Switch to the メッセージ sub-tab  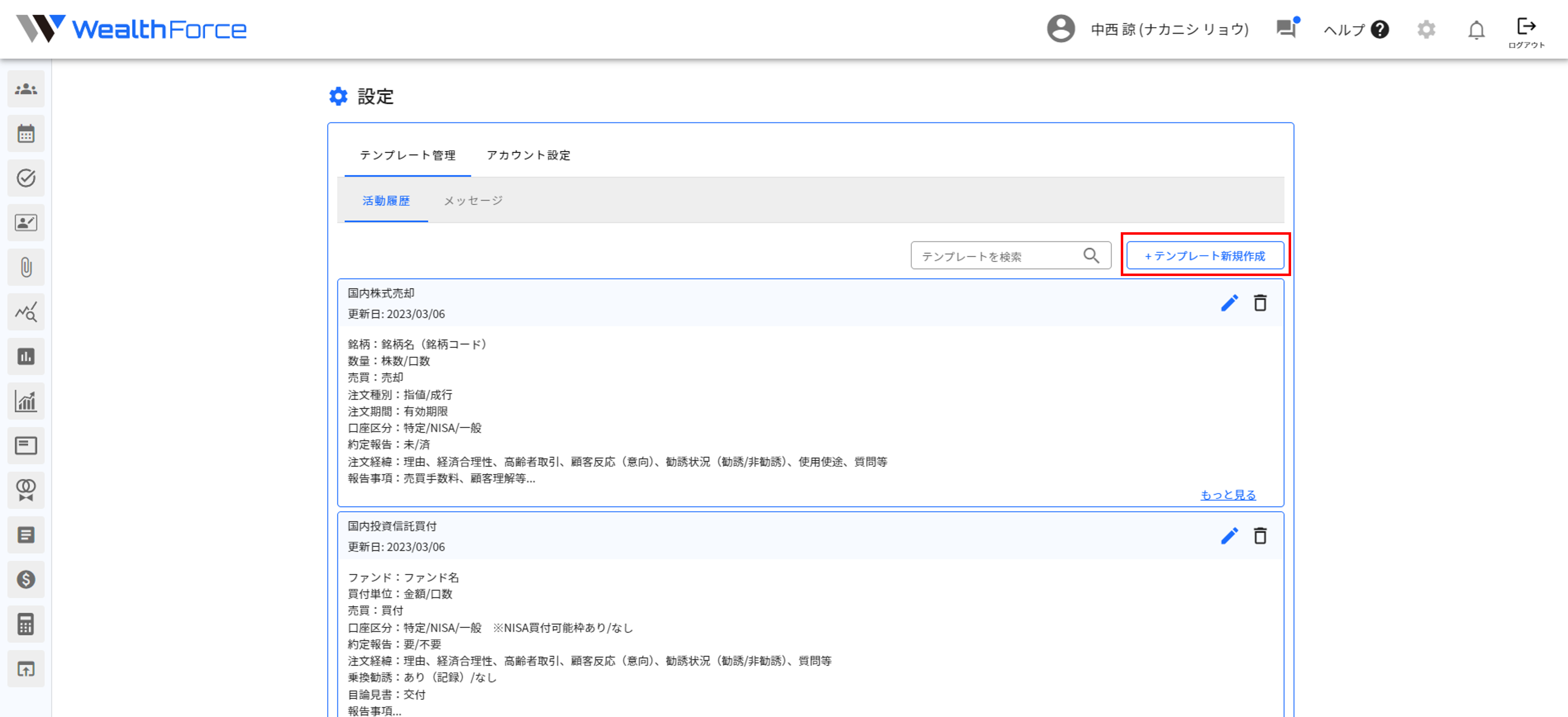pyautogui.click(x=473, y=201)
